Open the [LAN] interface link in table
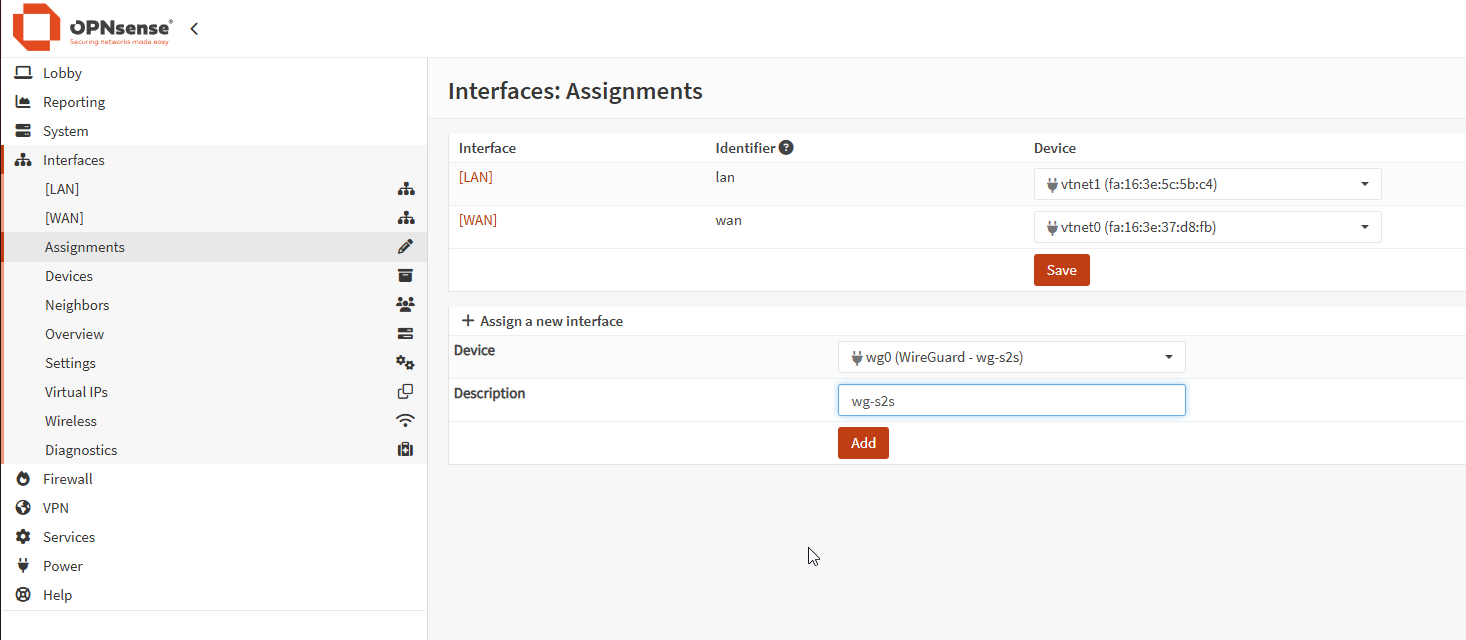 coord(476,177)
